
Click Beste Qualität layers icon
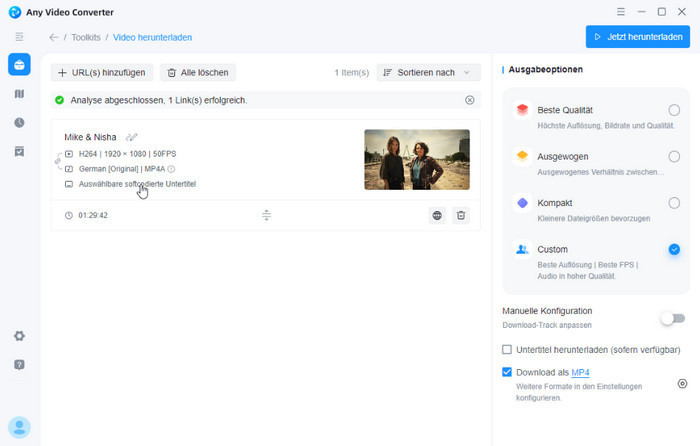[x=522, y=110]
